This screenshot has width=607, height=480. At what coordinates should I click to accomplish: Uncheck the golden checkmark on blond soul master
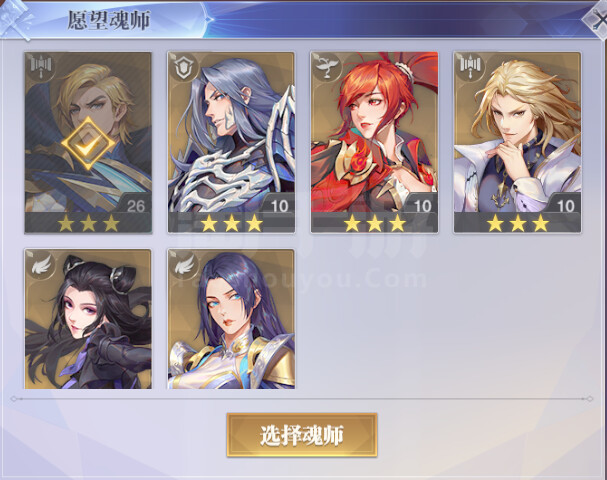88,144
